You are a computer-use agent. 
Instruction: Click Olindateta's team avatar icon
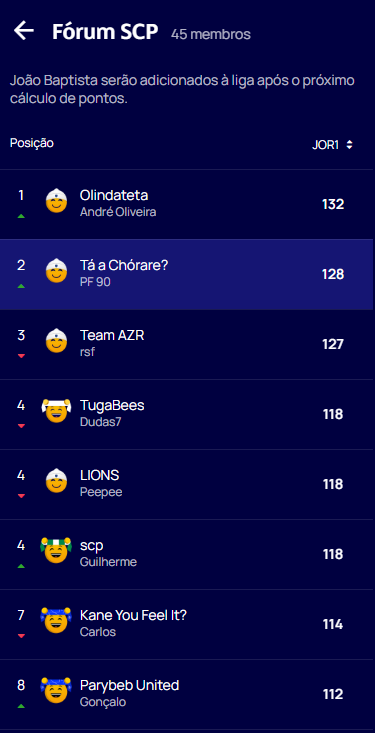point(56,201)
